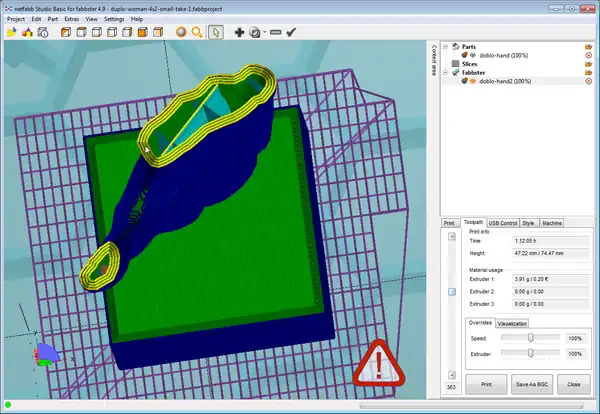Image resolution: width=600 pixels, height=414 pixels.
Task: Click the Speed override slider handle
Action: [x=530, y=338]
